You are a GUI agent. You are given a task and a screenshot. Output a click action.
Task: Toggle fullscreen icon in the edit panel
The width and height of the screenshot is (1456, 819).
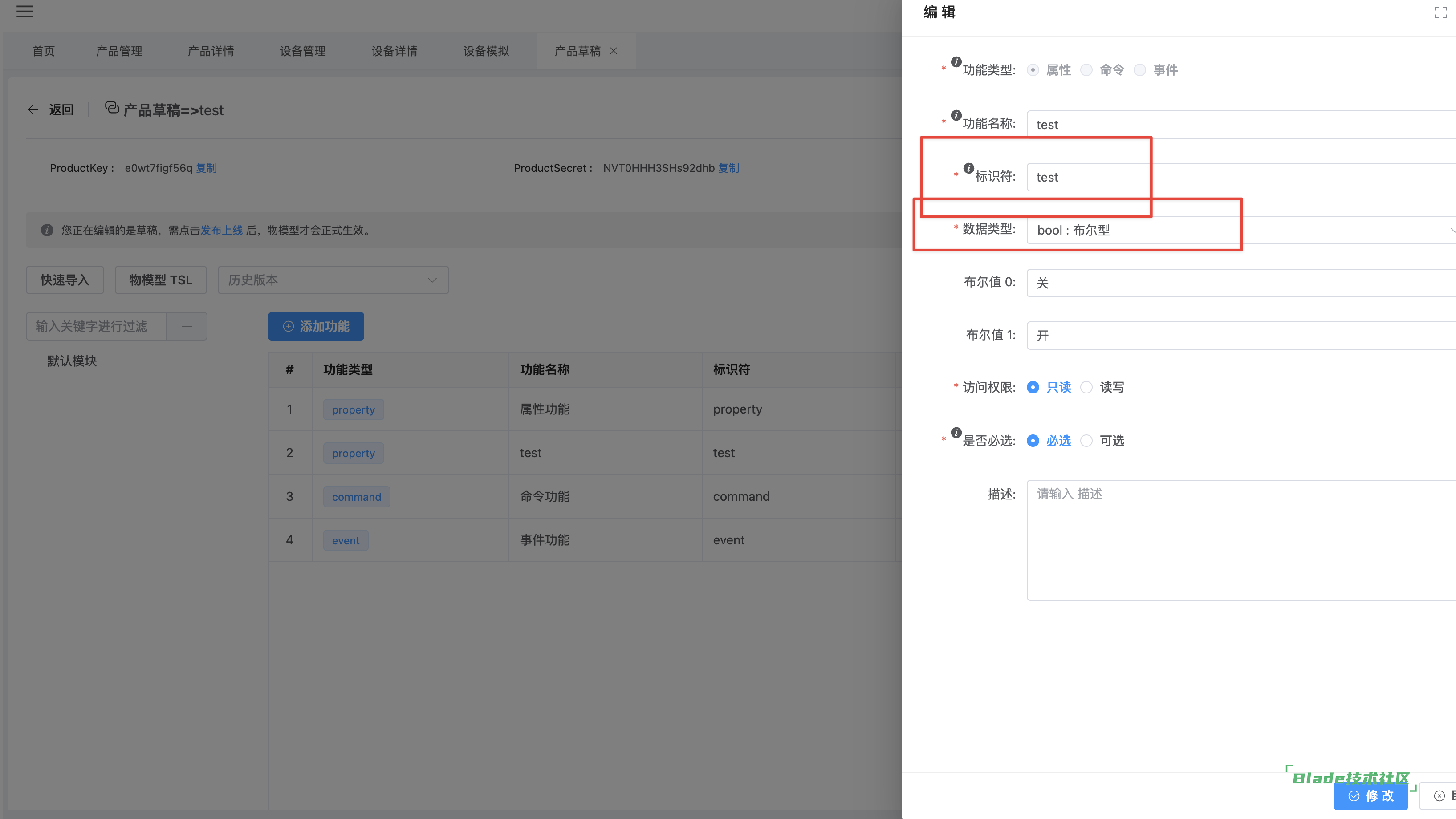1441,12
